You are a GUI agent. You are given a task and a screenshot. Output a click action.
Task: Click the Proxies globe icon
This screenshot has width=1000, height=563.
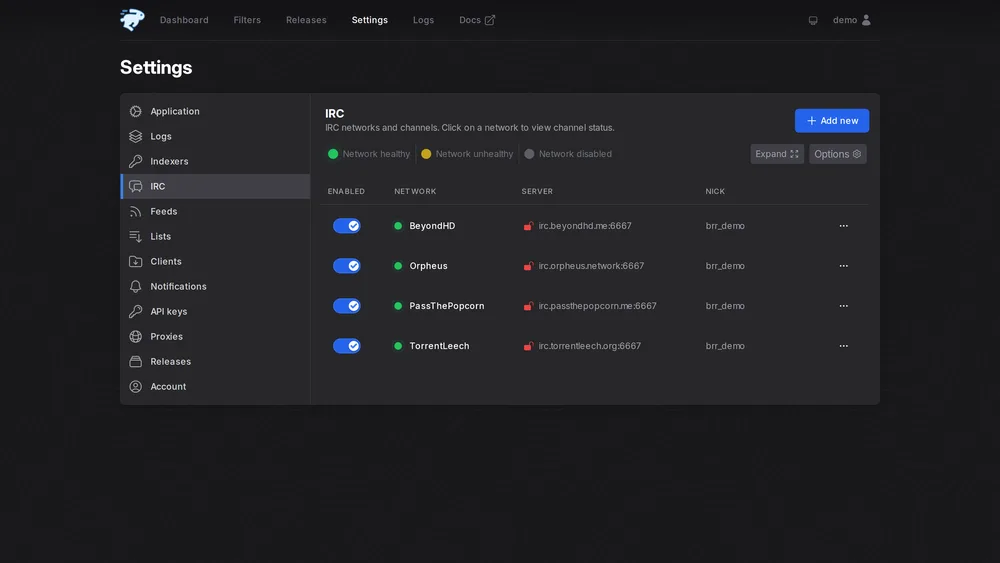click(135, 336)
